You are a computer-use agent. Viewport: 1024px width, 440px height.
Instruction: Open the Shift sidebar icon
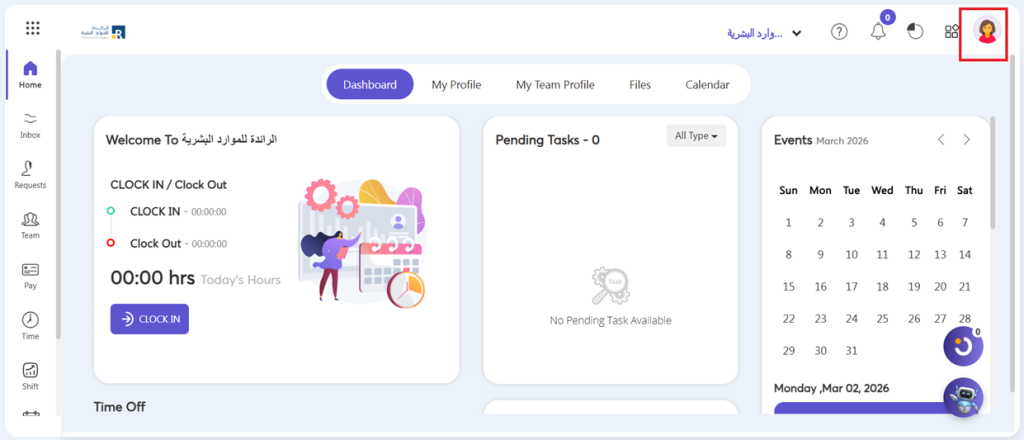click(x=30, y=376)
